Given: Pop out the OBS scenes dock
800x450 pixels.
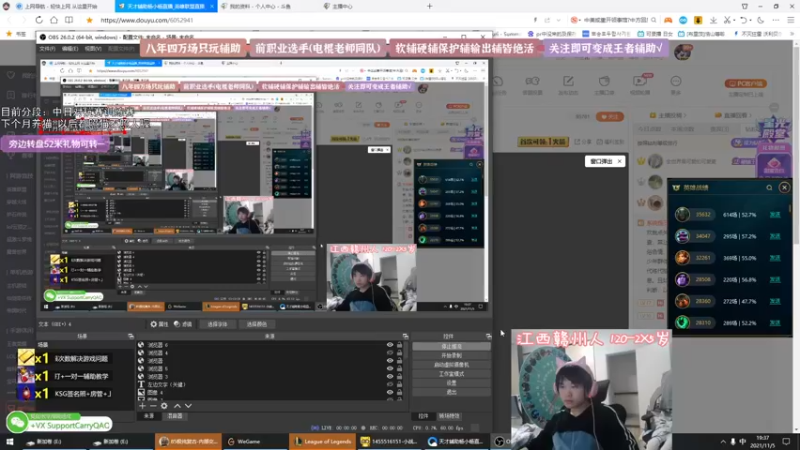Looking at the screenshot, I should (131, 336).
